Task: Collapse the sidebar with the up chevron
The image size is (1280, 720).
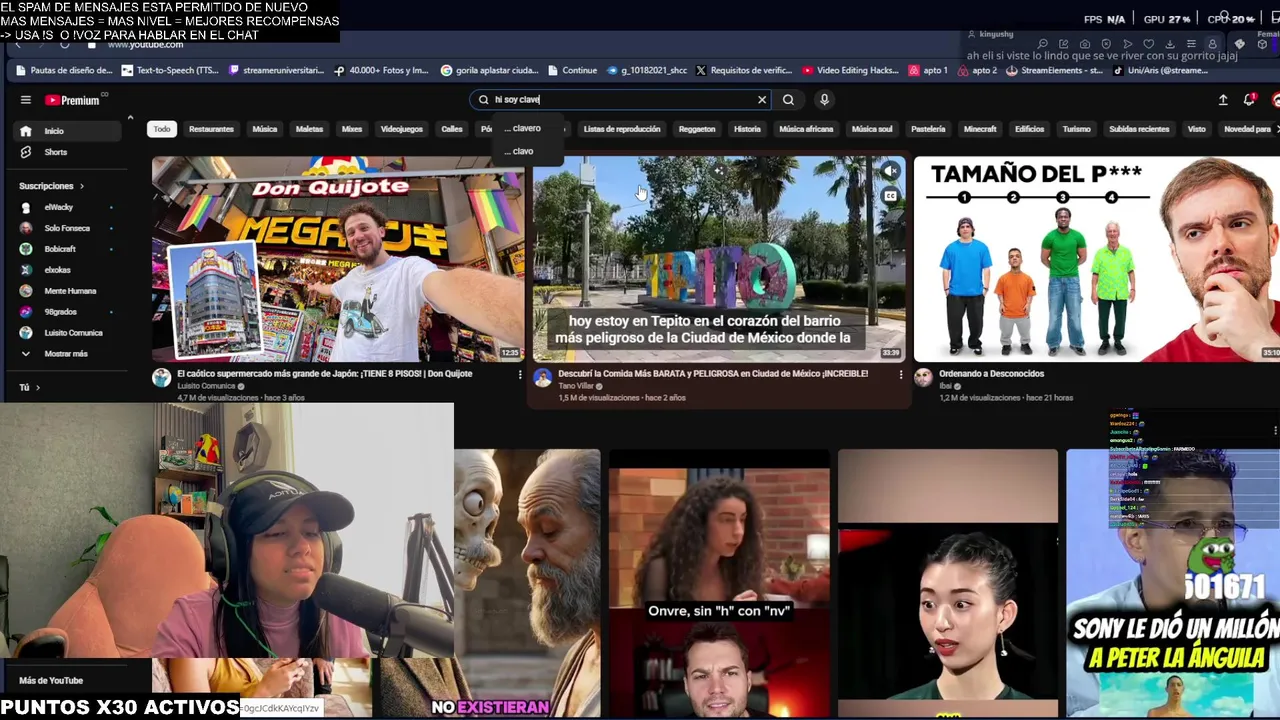Action: click(x=130, y=118)
